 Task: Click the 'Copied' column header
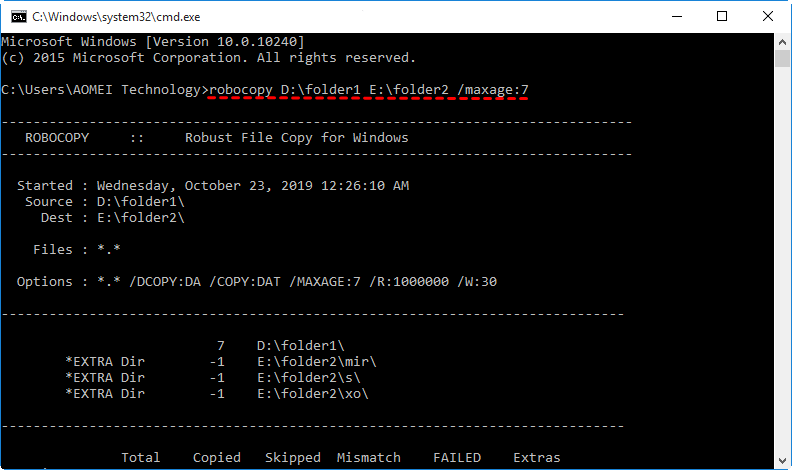217,458
